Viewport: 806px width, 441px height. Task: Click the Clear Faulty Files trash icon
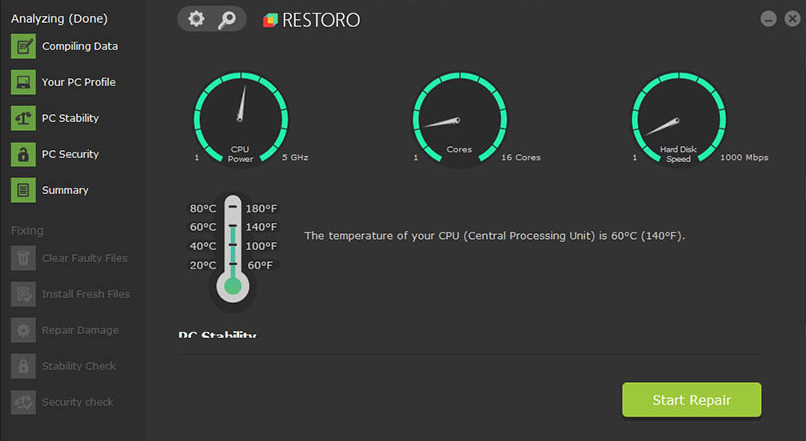[x=23, y=258]
